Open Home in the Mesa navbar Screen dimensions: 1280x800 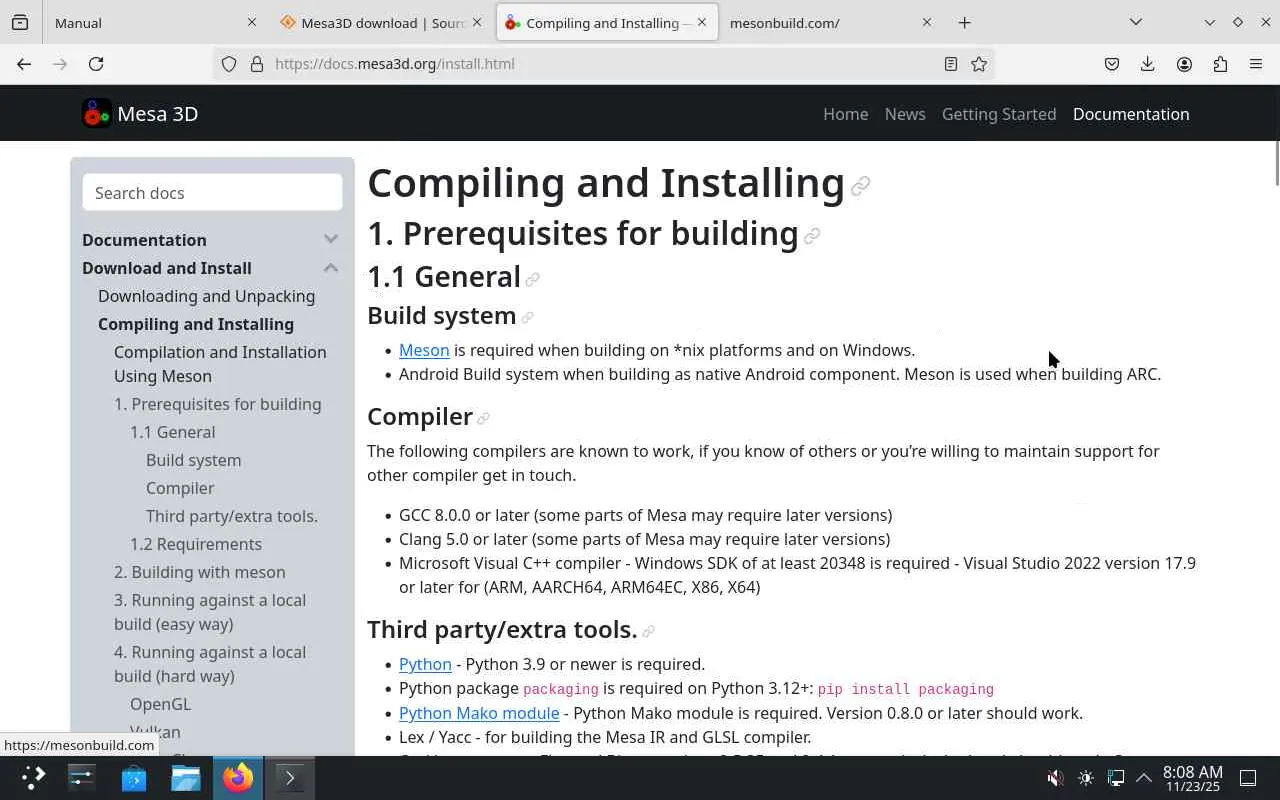coord(845,114)
